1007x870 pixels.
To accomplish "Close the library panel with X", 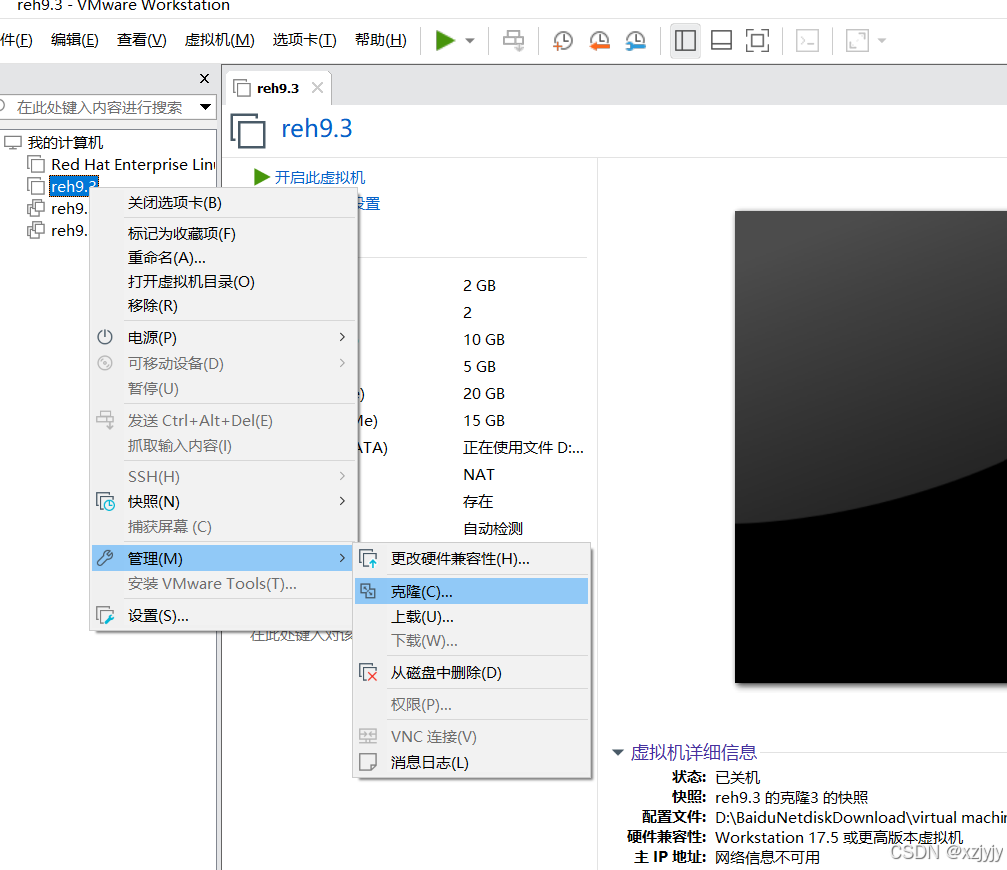I will [204, 78].
